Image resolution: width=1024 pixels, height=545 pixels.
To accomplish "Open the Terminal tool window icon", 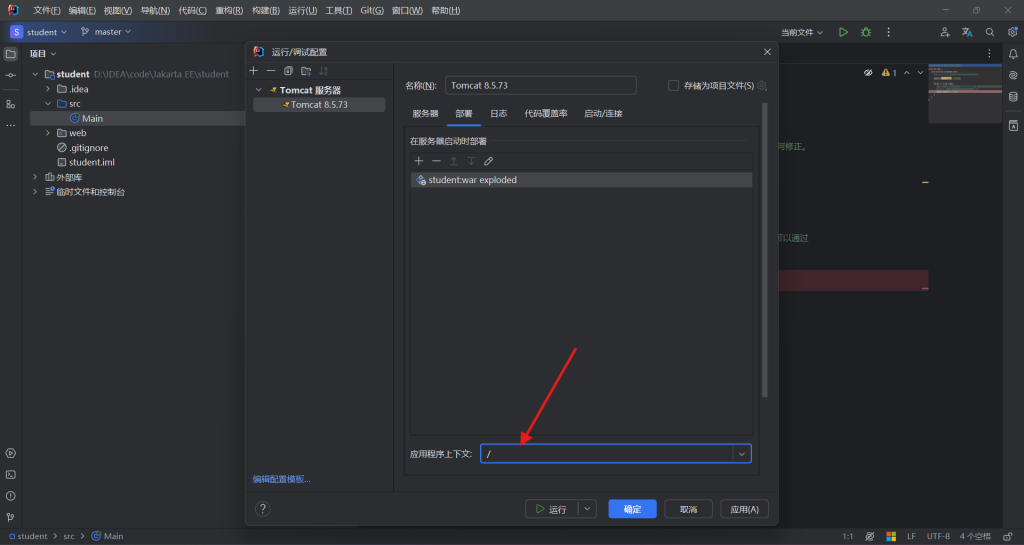I will click(10, 475).
